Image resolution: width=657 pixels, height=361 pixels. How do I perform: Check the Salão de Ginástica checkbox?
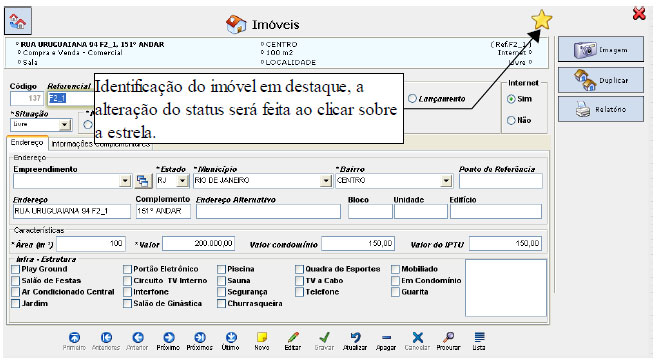127,304
